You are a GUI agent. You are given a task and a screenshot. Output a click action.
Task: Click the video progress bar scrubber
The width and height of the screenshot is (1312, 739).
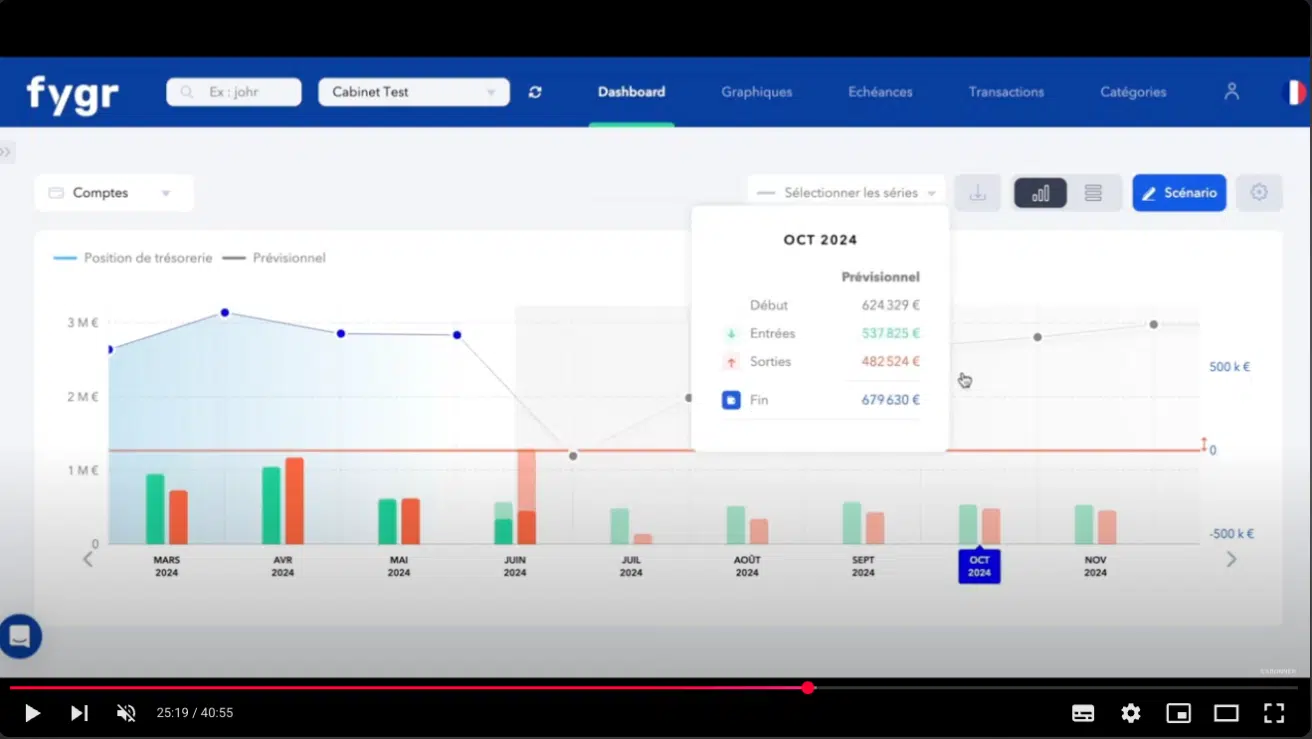coord(808,688)
